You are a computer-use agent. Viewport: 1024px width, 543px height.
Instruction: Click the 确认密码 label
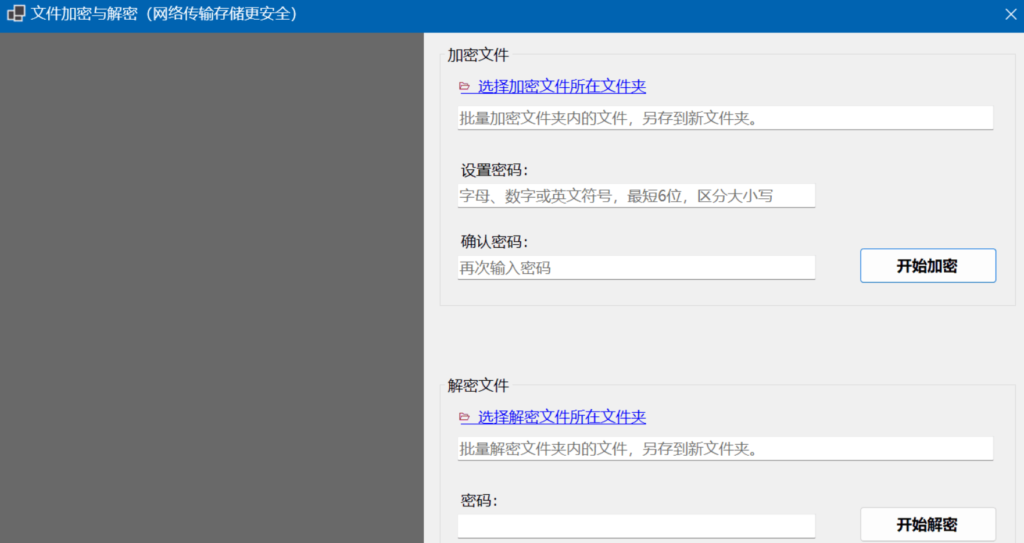pyautogui.click(x=494, y=242)
